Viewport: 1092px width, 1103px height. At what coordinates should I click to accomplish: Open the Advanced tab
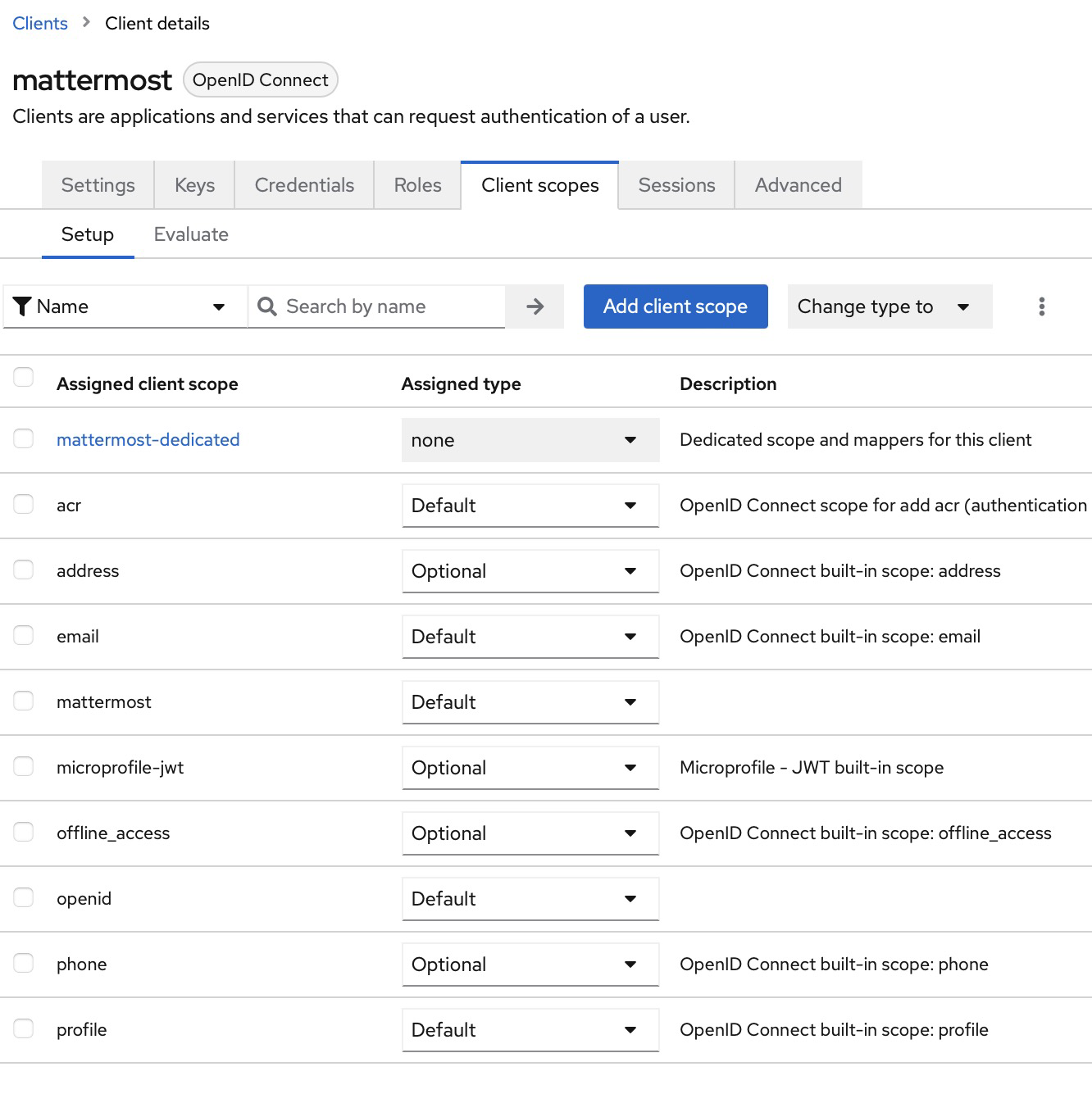click(799, 185)
